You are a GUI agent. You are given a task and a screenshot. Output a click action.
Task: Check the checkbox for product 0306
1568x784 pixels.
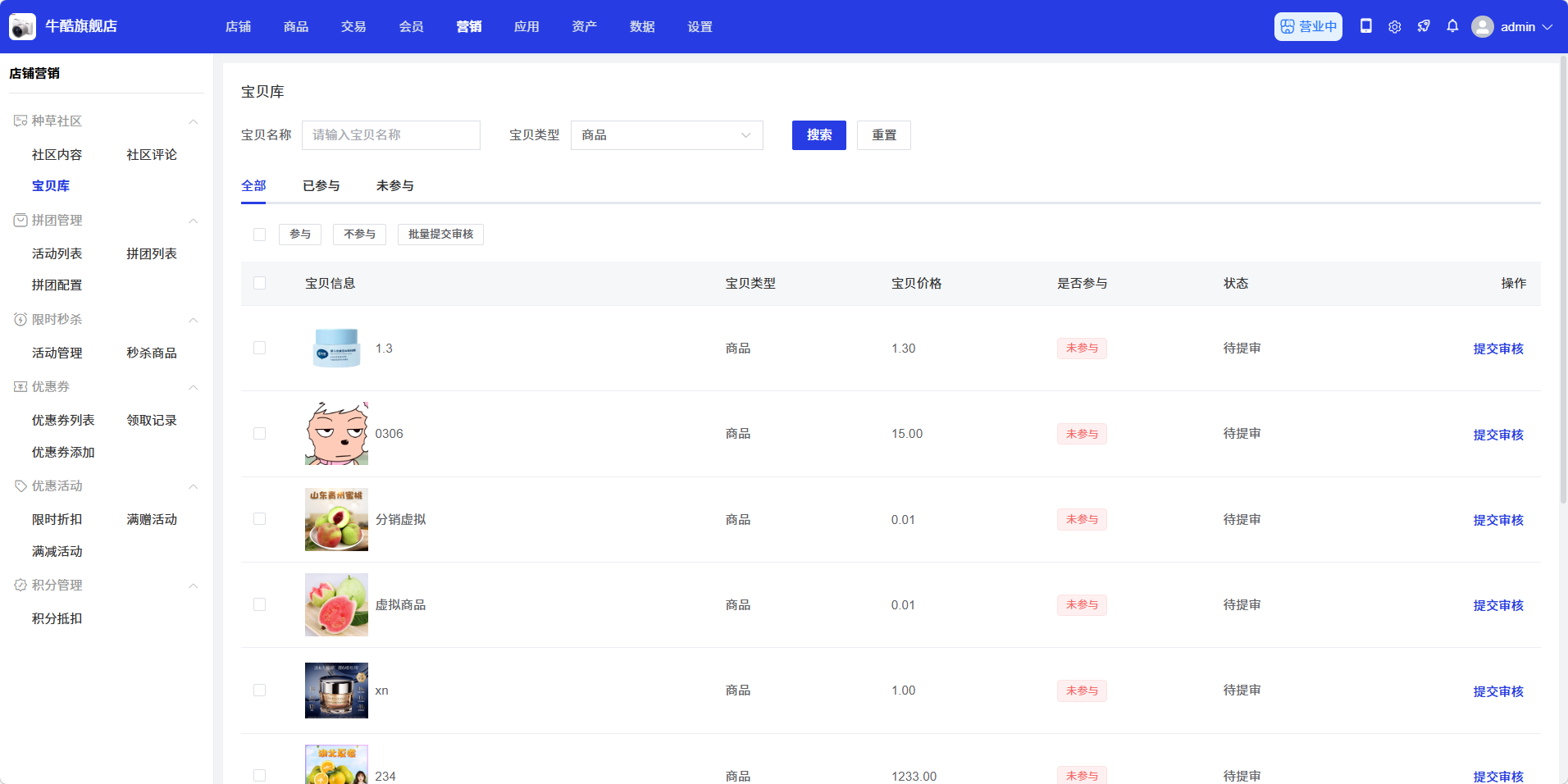click(x=260, y=434)
